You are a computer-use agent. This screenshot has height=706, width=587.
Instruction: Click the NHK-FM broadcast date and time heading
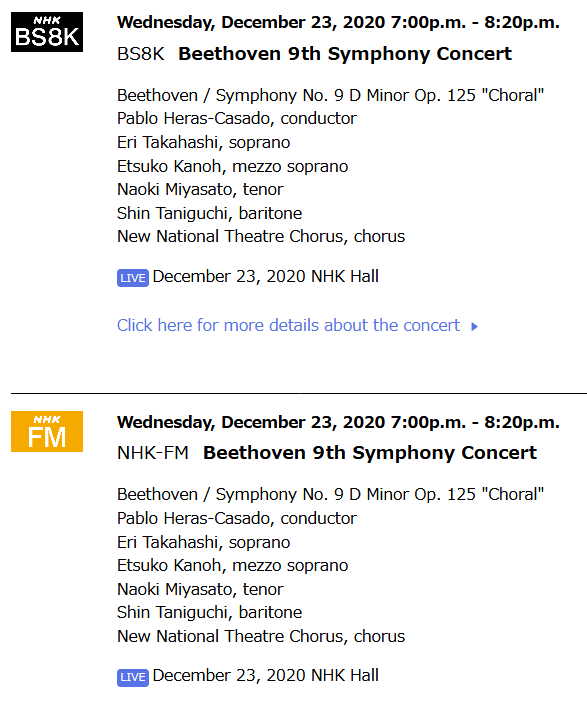(339, 422)
